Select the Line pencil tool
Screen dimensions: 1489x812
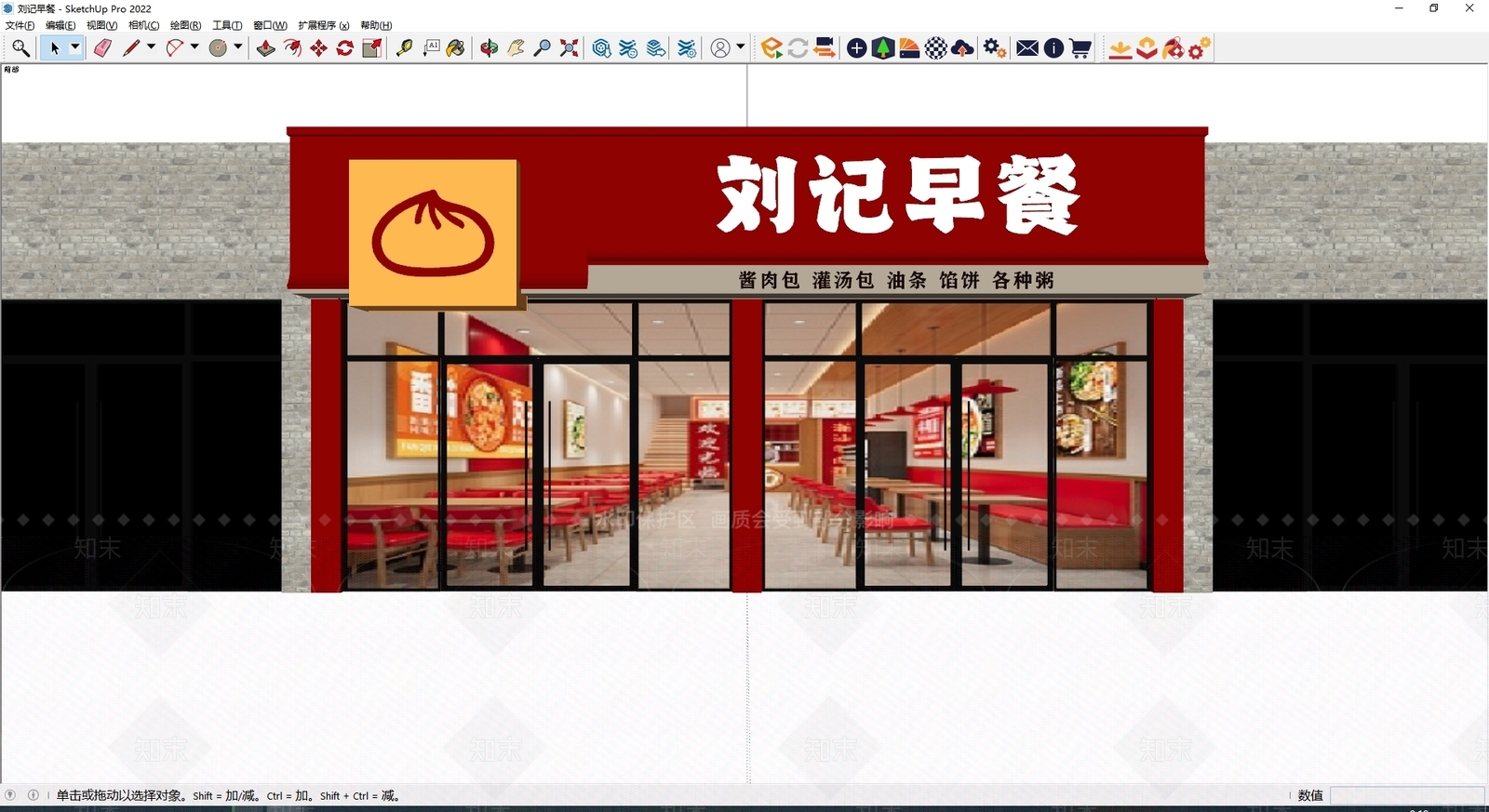click(x=130, y=48)
